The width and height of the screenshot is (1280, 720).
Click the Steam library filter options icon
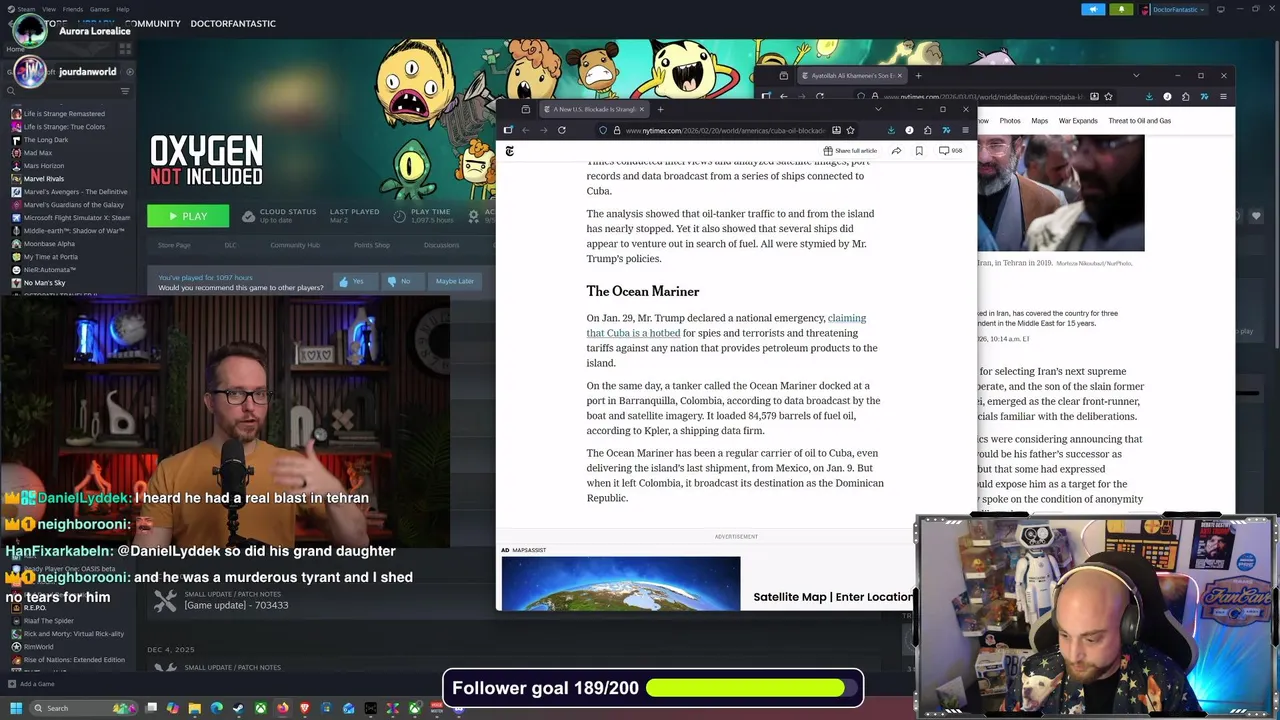125,91
